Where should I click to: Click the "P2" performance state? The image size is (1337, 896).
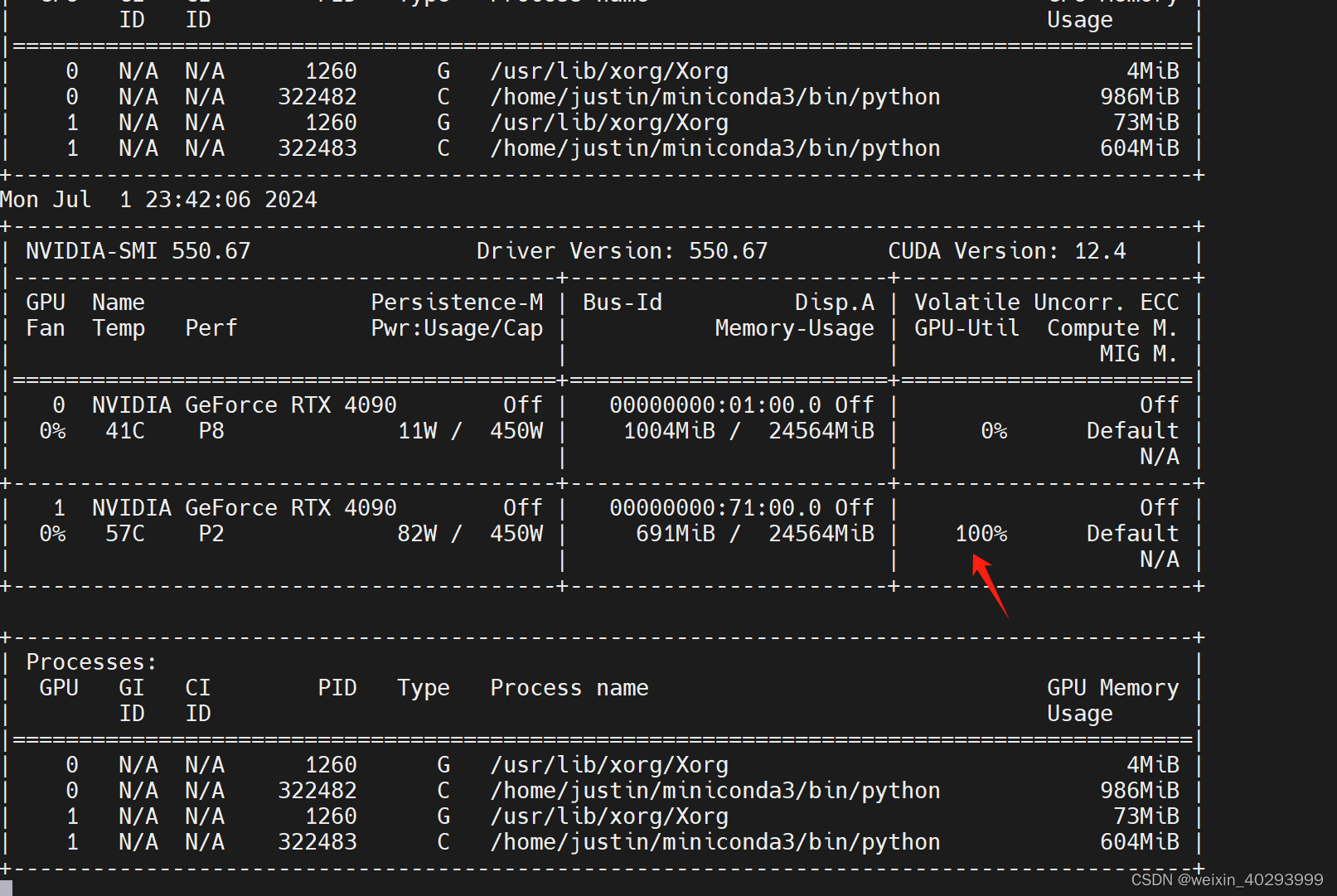pos(211,534)
